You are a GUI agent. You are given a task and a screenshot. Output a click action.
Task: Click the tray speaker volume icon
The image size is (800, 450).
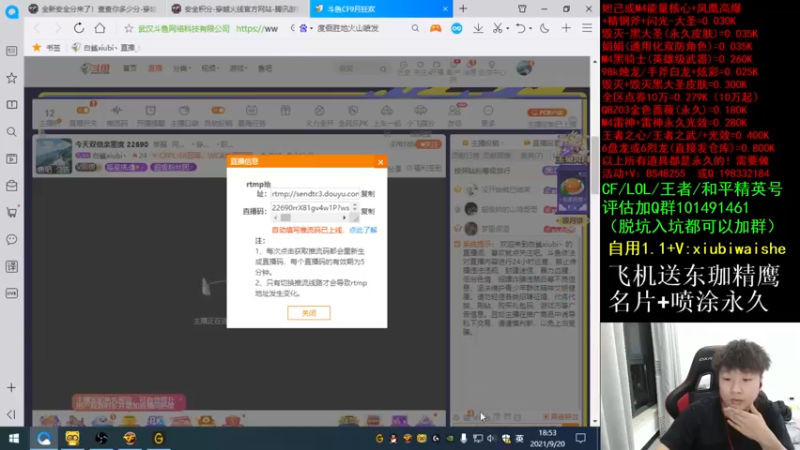point(491,438)
